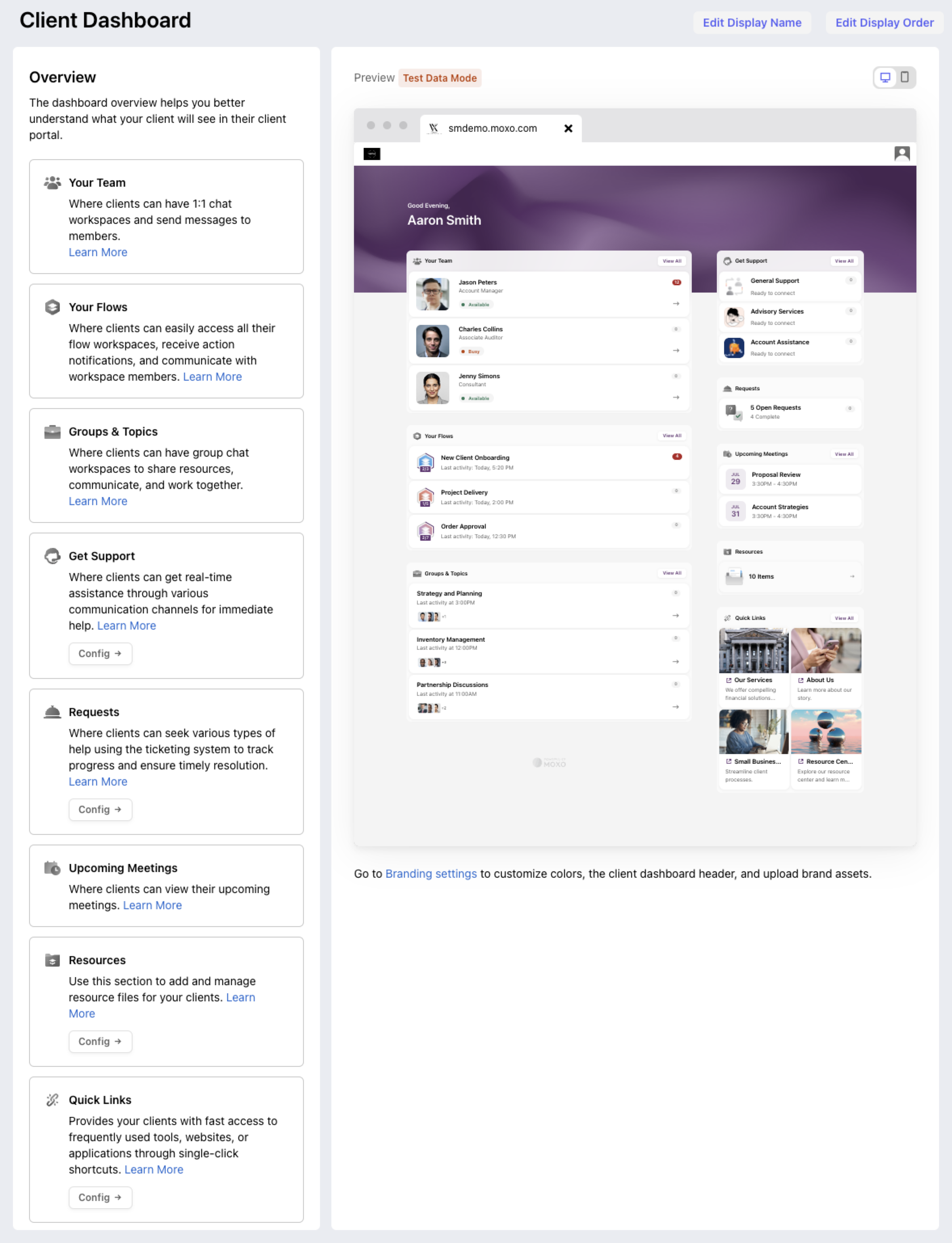
Task: Open Strategy and Planning group arrow
Action: pyautogui.click(x=676, y=615)
